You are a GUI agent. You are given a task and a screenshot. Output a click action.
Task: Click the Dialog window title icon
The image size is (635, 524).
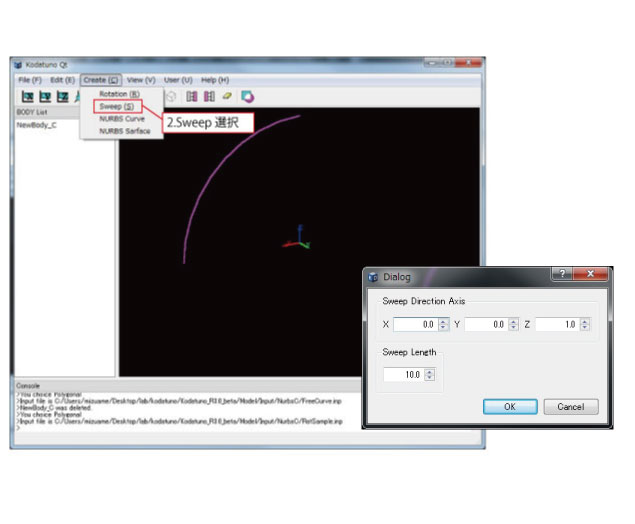(x=373, y=277)
